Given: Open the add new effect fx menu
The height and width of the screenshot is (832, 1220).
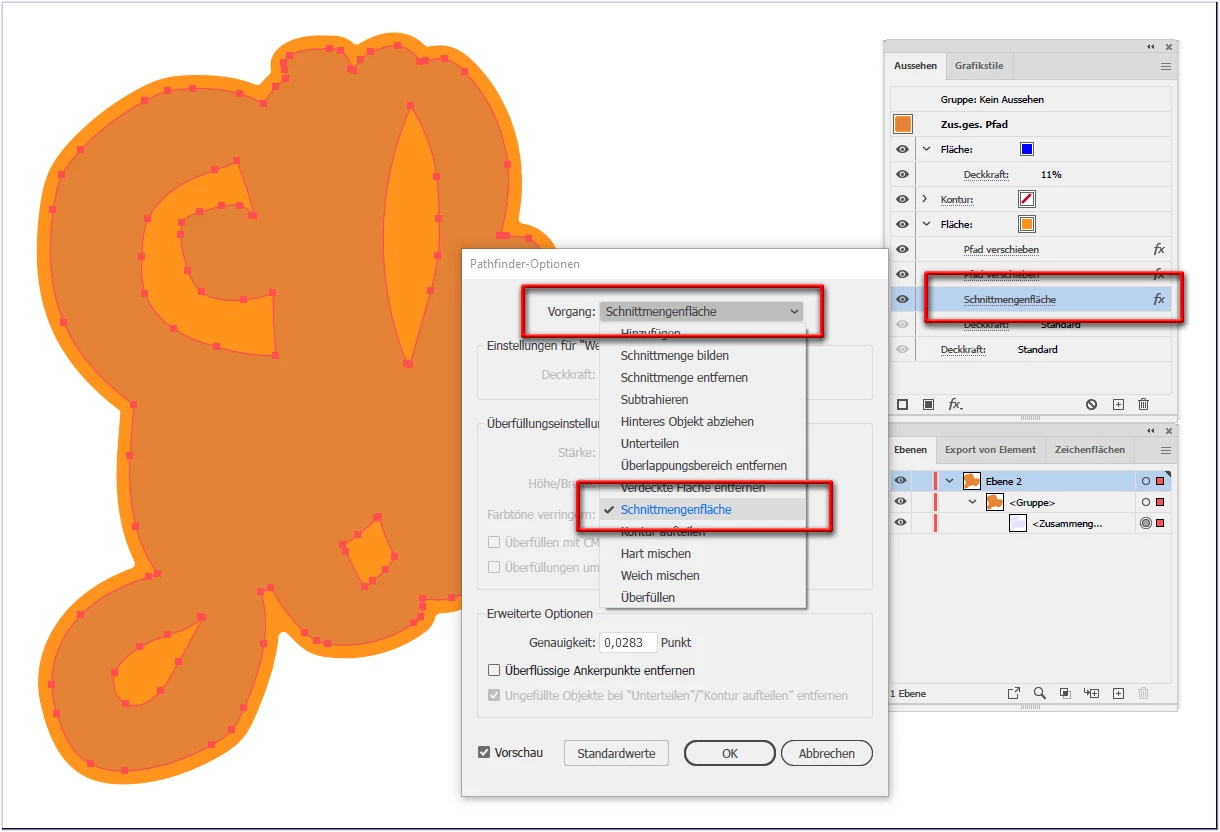Looking at the screenshot, I should (955, 404).
